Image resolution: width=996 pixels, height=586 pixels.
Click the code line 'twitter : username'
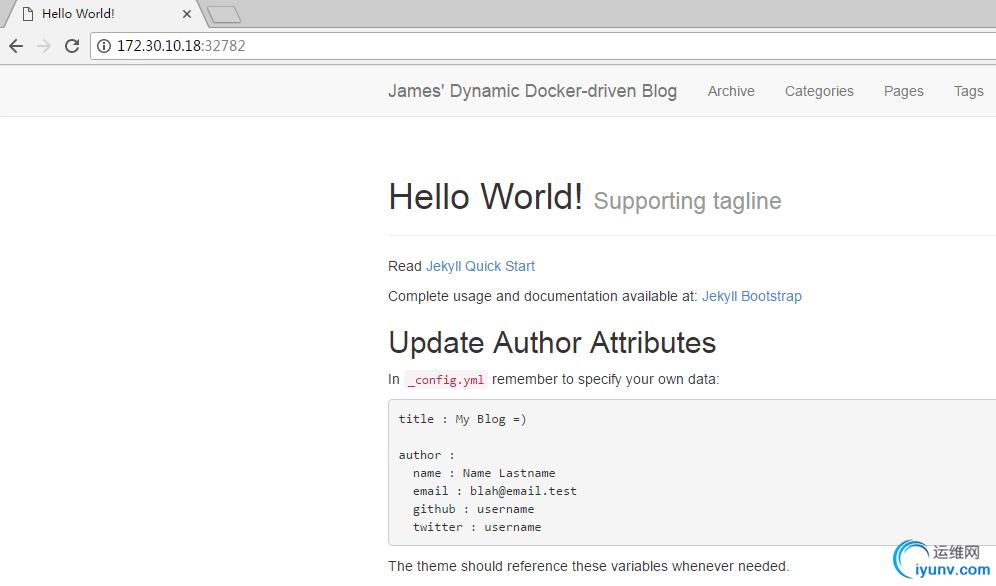coord(477,527)
